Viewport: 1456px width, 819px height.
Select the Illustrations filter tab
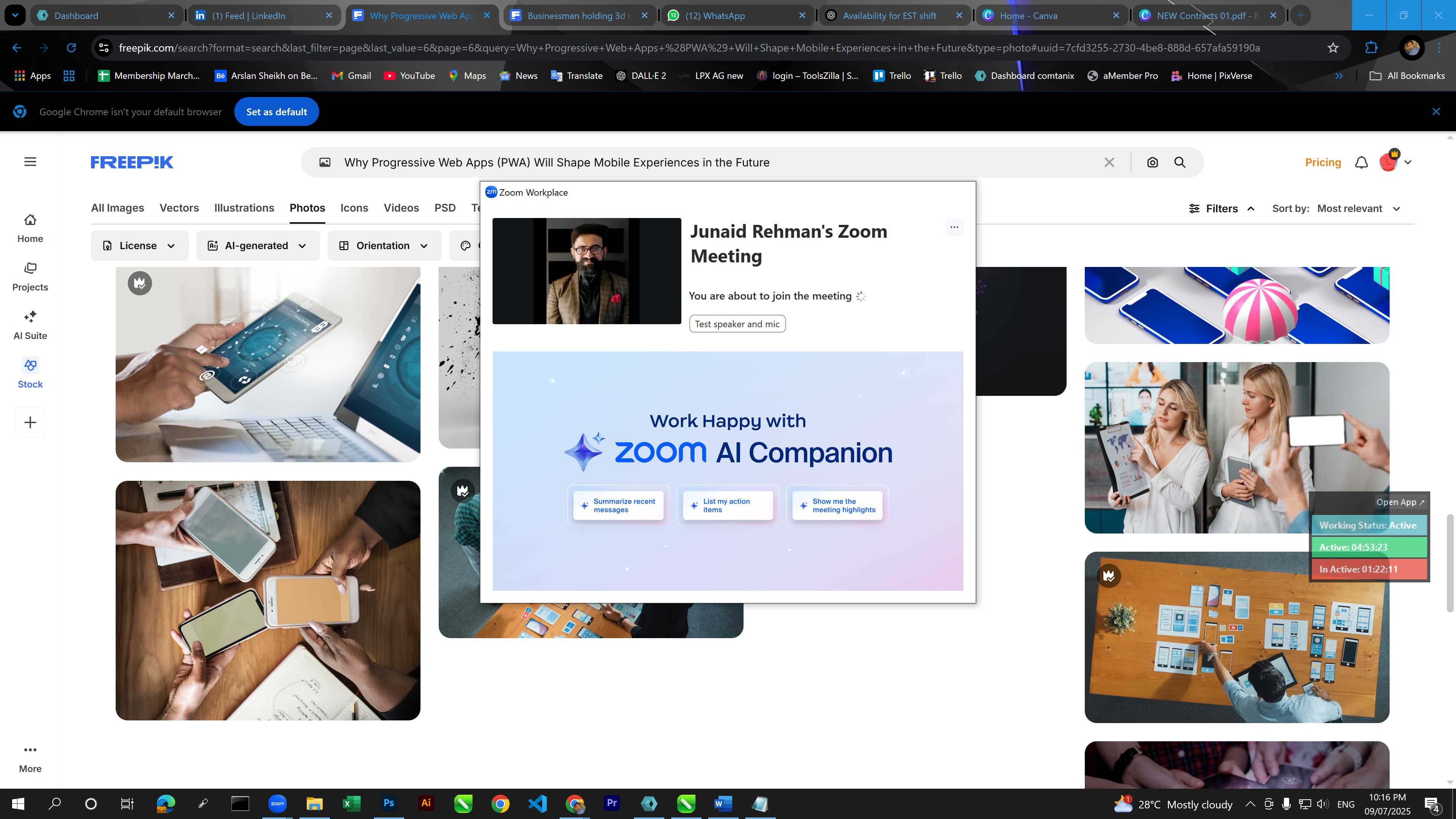click(x=244, y=208)
